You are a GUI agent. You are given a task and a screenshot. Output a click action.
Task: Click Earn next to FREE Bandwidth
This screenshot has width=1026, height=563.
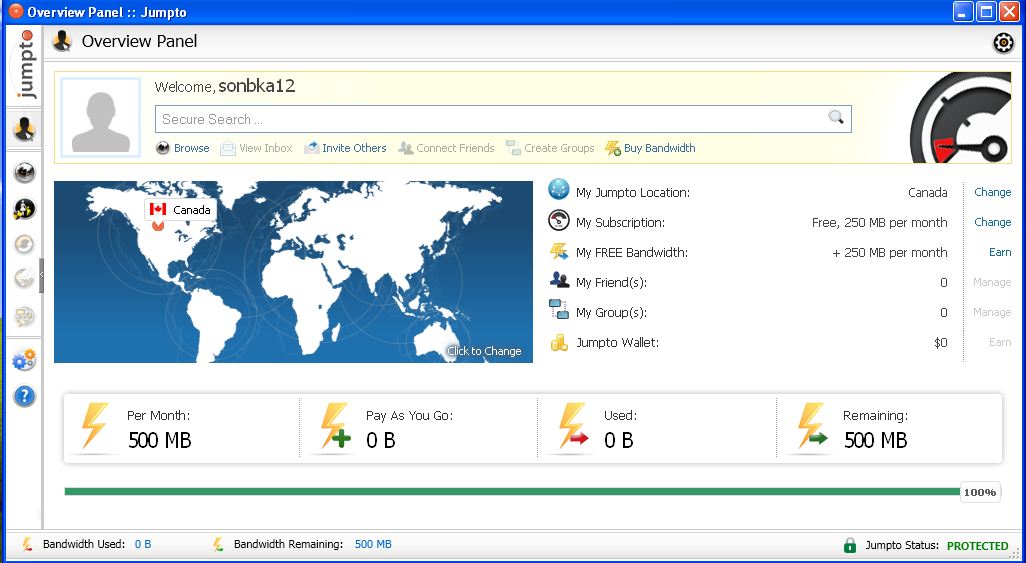point(1000,252)
